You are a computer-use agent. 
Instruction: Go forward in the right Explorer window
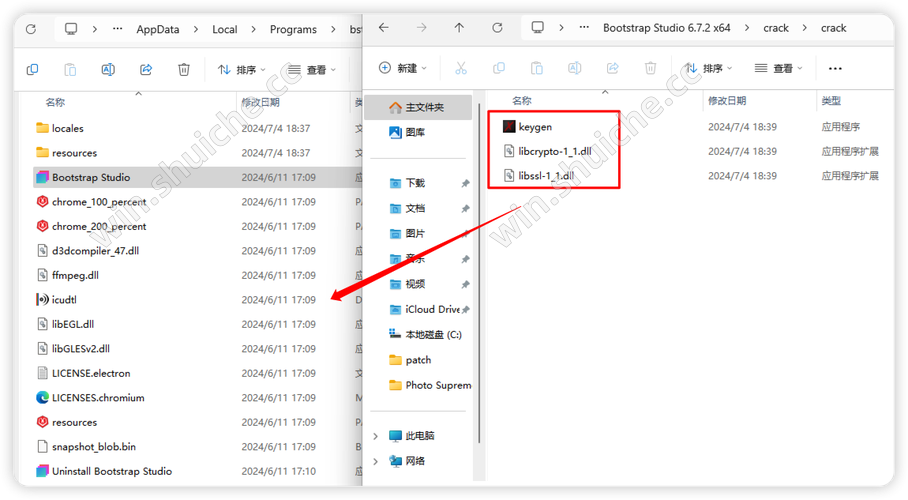click(422, 27)
